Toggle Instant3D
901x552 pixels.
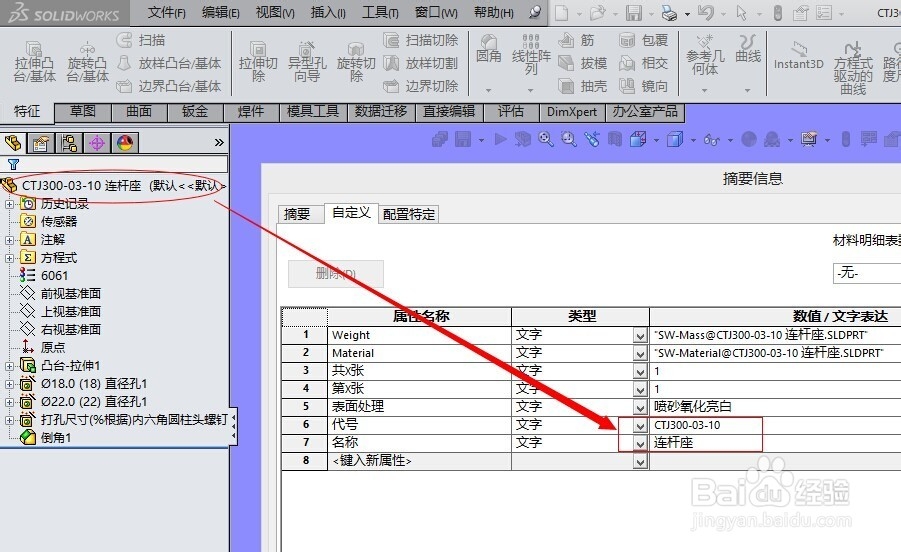[798, 56]
